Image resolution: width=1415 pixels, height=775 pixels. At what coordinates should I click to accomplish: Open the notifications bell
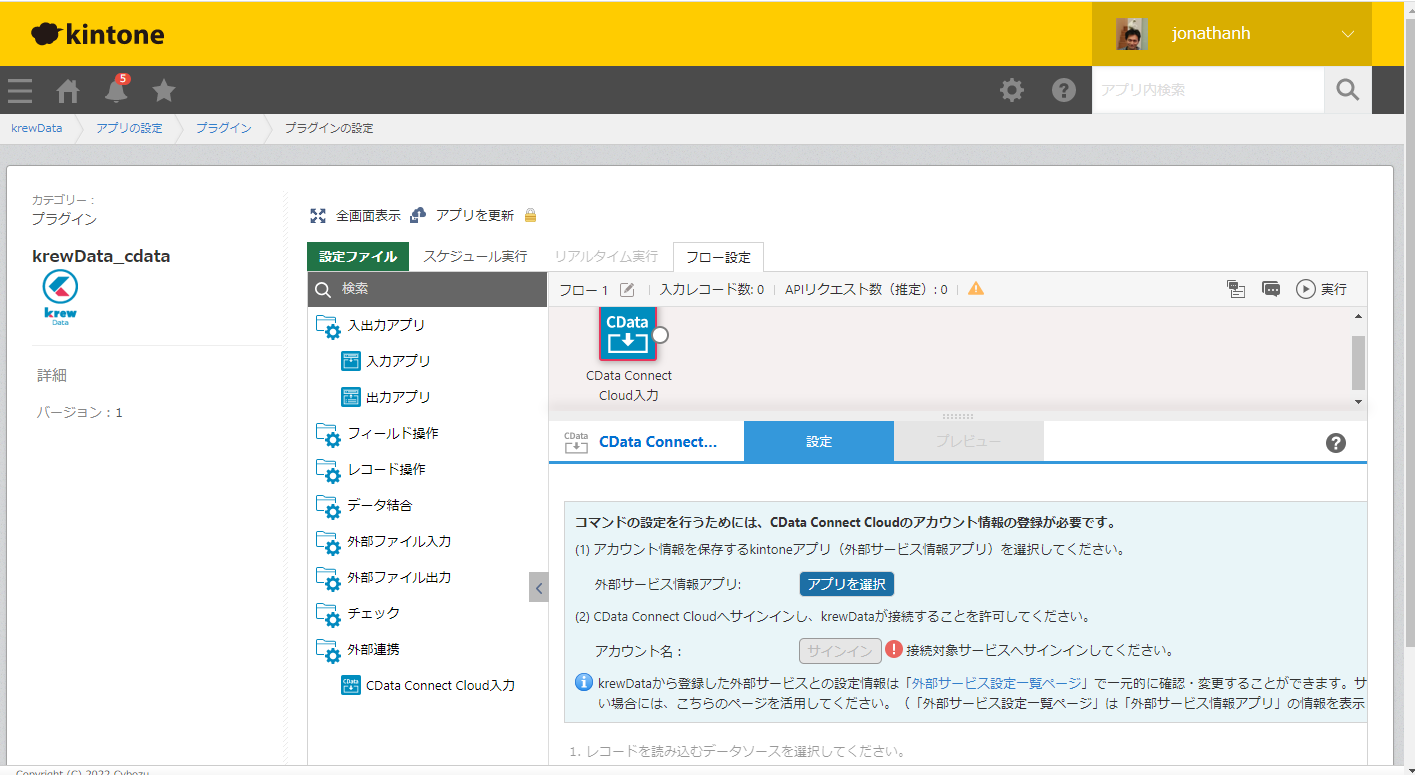[117, 89]
